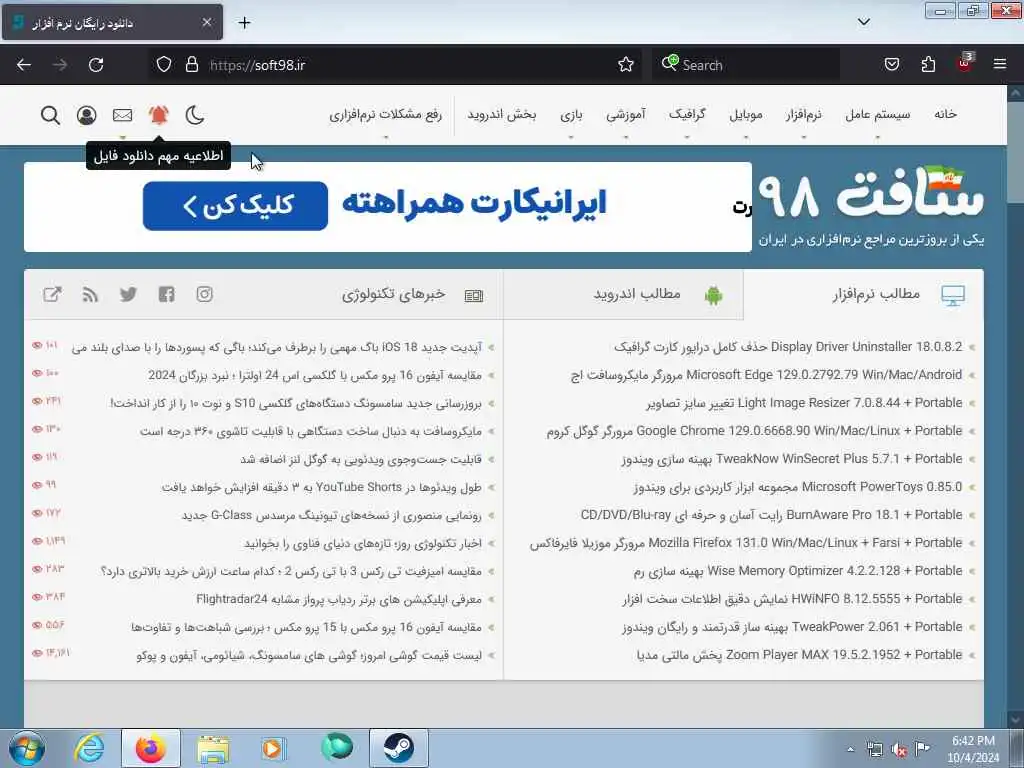Screen dimensions: 1024x768
Task: Open the user account profile icon
Action: click(86, 115)
